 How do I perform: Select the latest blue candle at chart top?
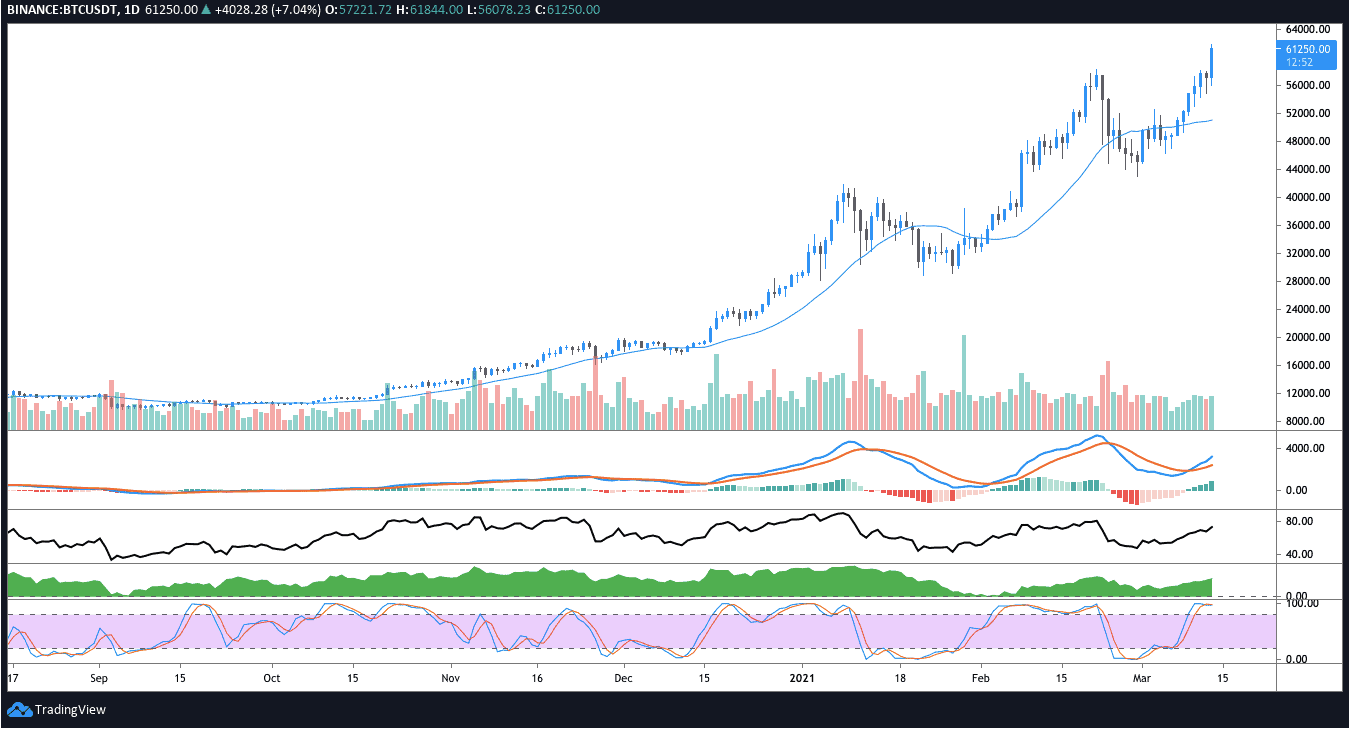point(1212,62)
